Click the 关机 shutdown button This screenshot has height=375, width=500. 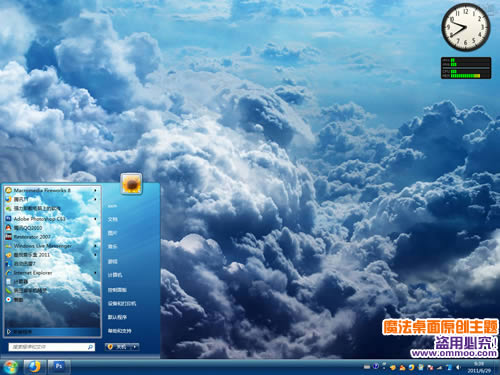coord(118,347)
